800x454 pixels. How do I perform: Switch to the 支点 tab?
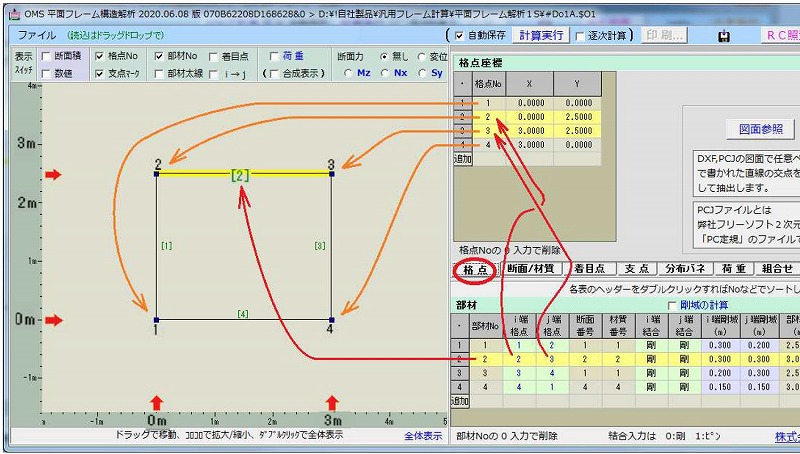pyautogui.click(x=636, y=269)
